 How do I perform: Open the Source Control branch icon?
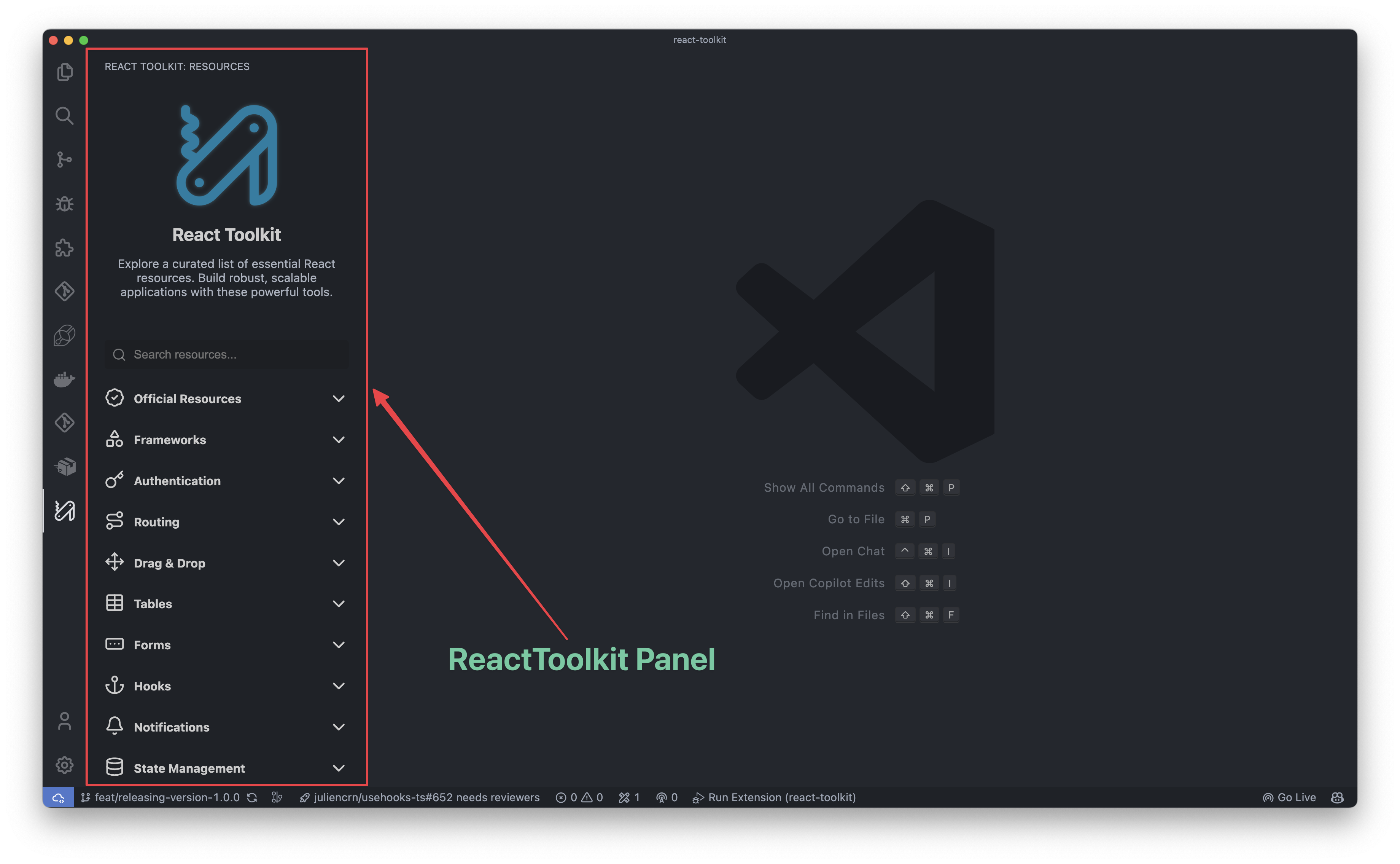pyautogui.click(x=65, y=159)
